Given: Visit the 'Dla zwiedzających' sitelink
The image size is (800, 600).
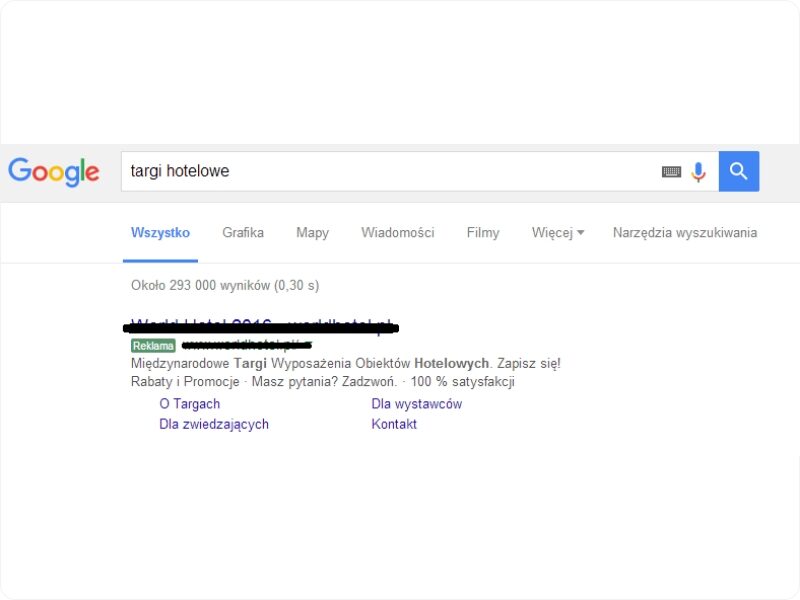Looking at the screenshot, I should [x=214, y=424].
